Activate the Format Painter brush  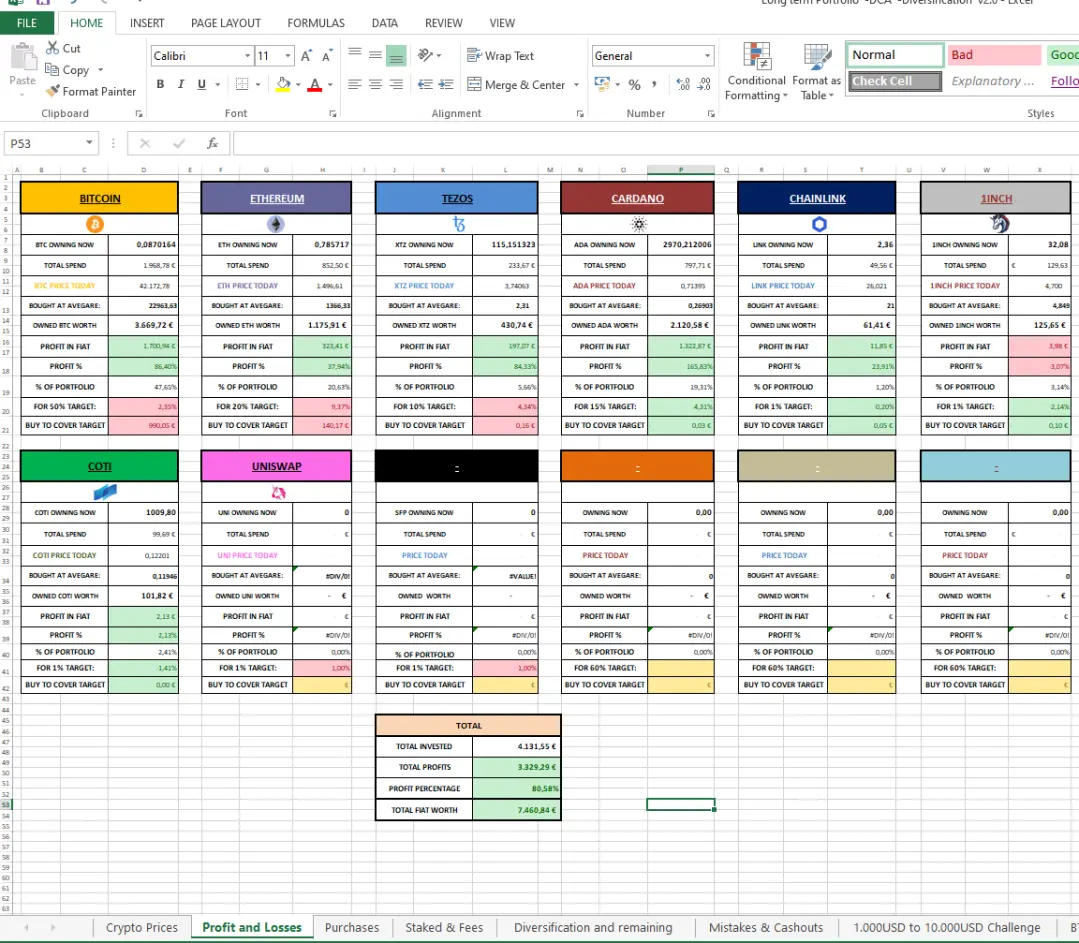point(52,91)
